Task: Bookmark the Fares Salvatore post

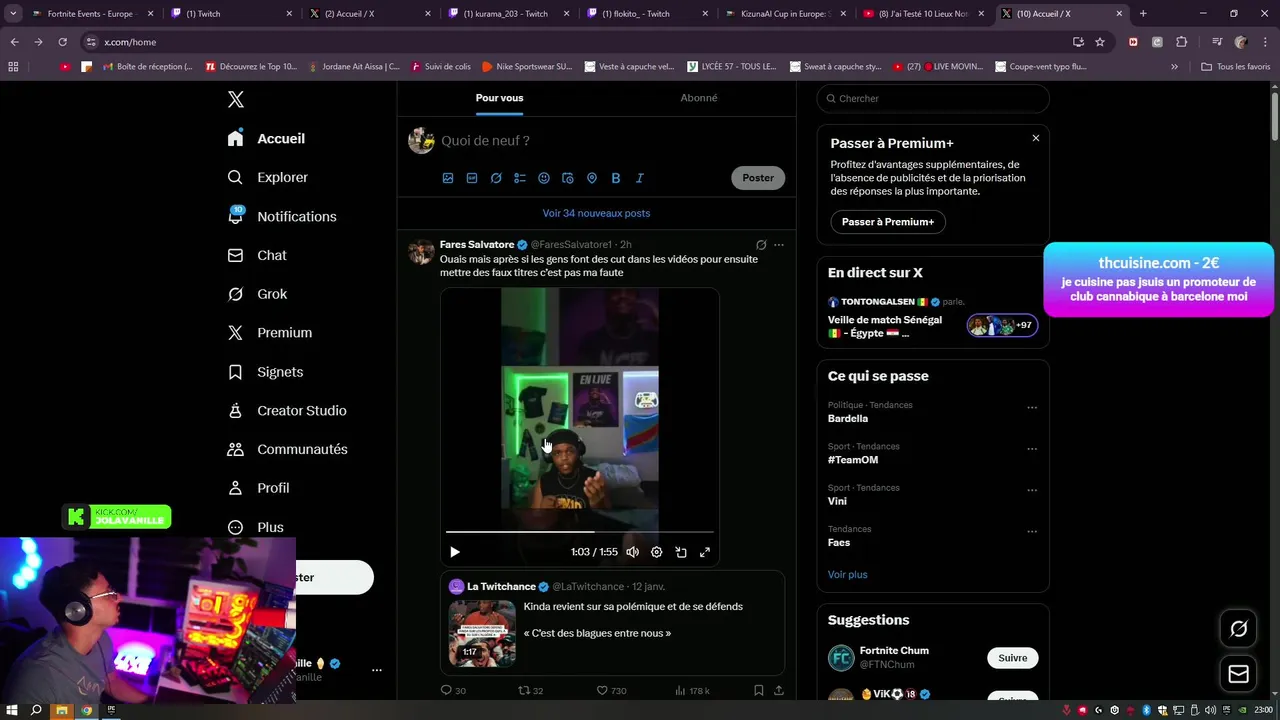Action: click(759, 690)
